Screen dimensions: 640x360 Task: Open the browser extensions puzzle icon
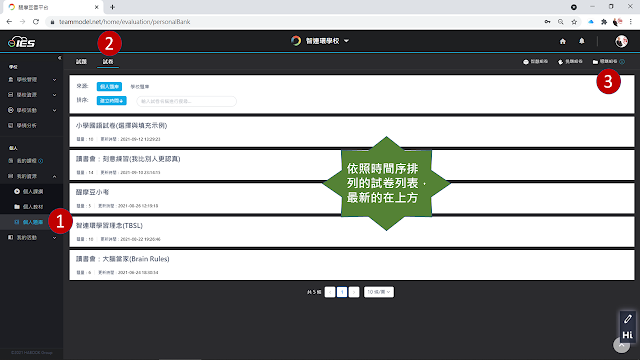click(x=604, y=22)
